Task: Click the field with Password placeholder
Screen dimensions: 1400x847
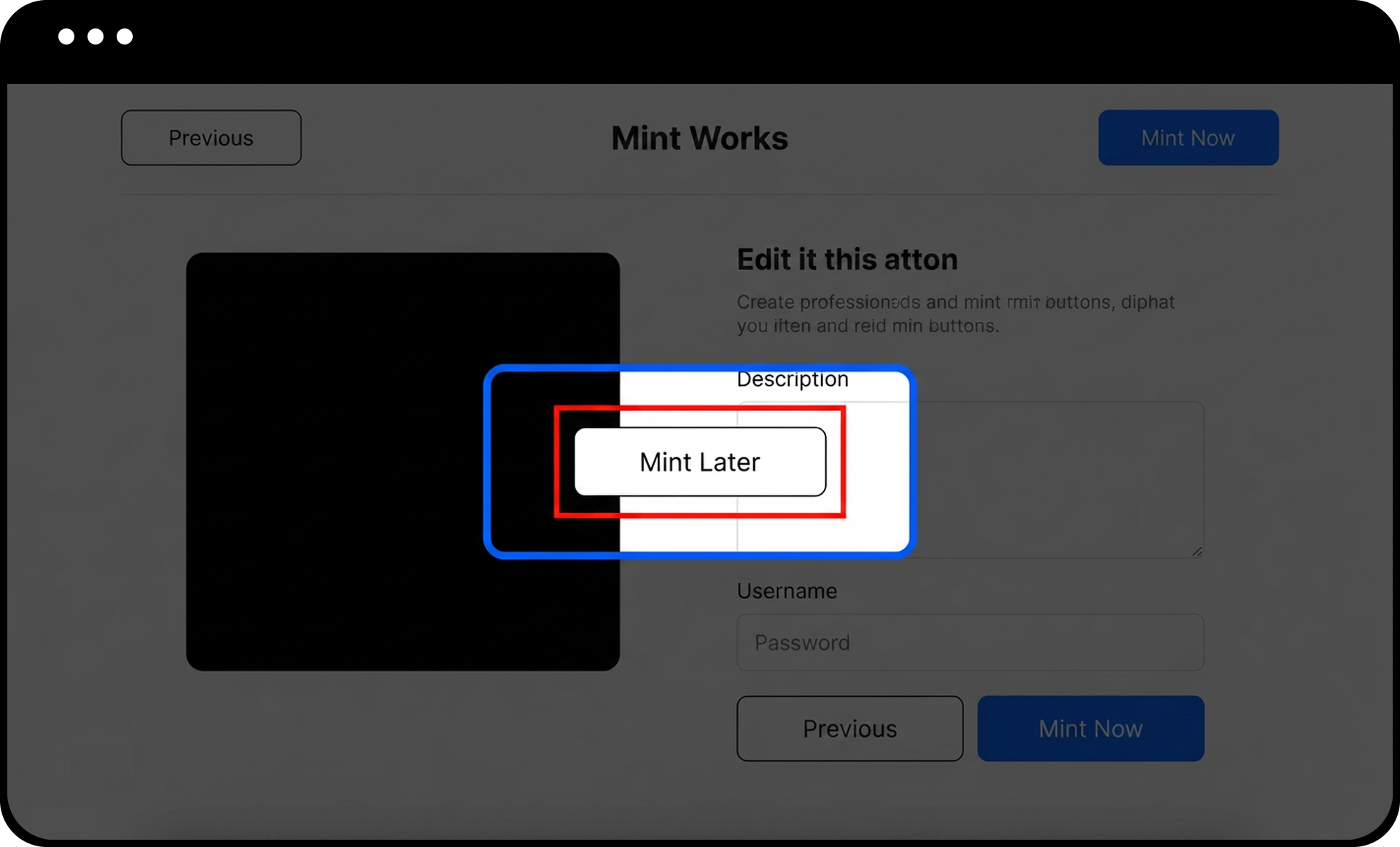Action: [971, 643]
